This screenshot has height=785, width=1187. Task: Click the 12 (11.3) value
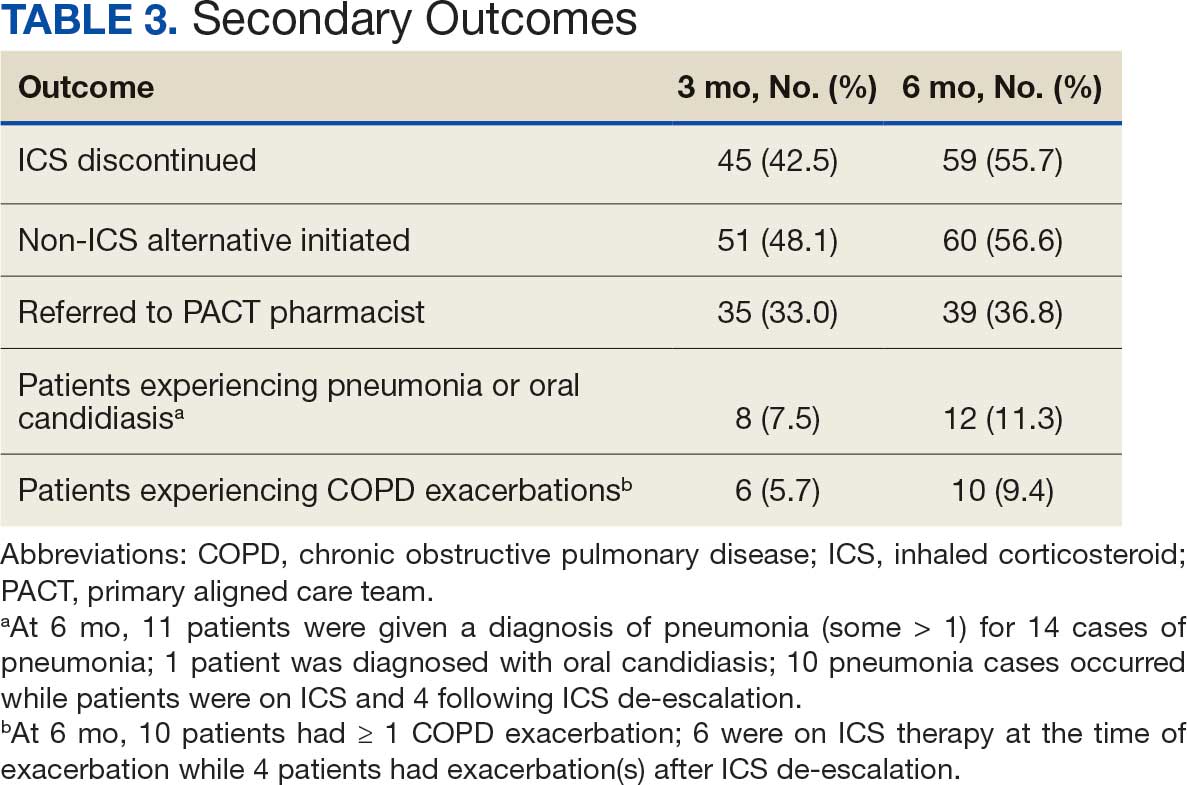(1002, 419)
